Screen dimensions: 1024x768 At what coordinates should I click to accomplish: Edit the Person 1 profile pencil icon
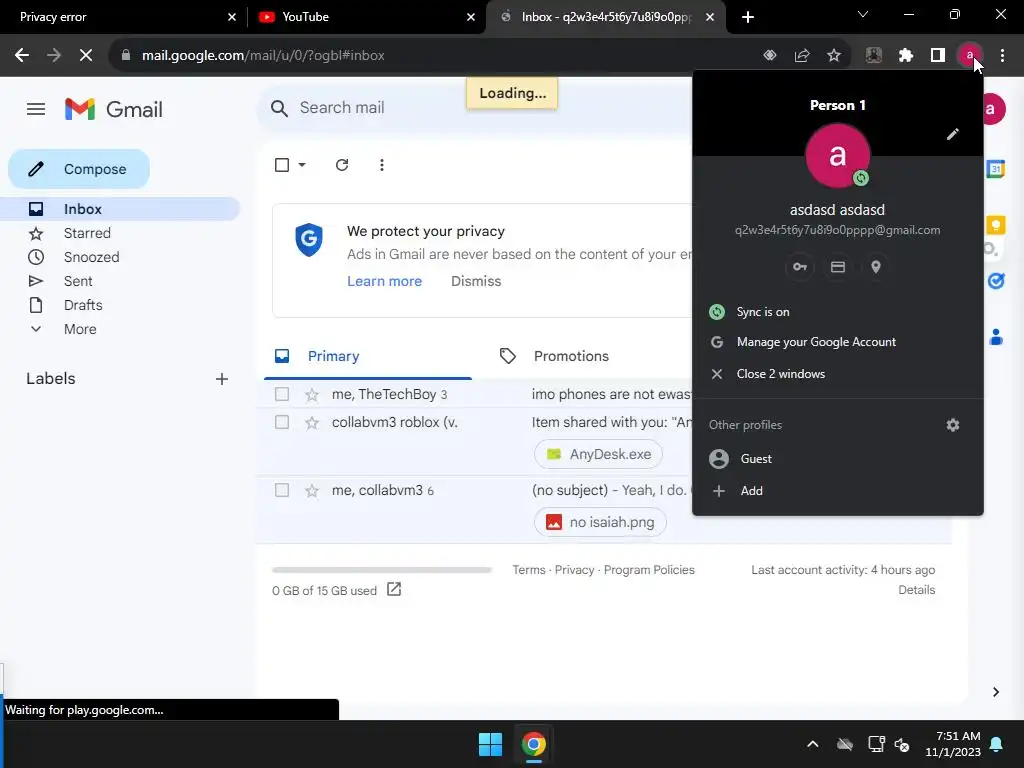point(952,134)
